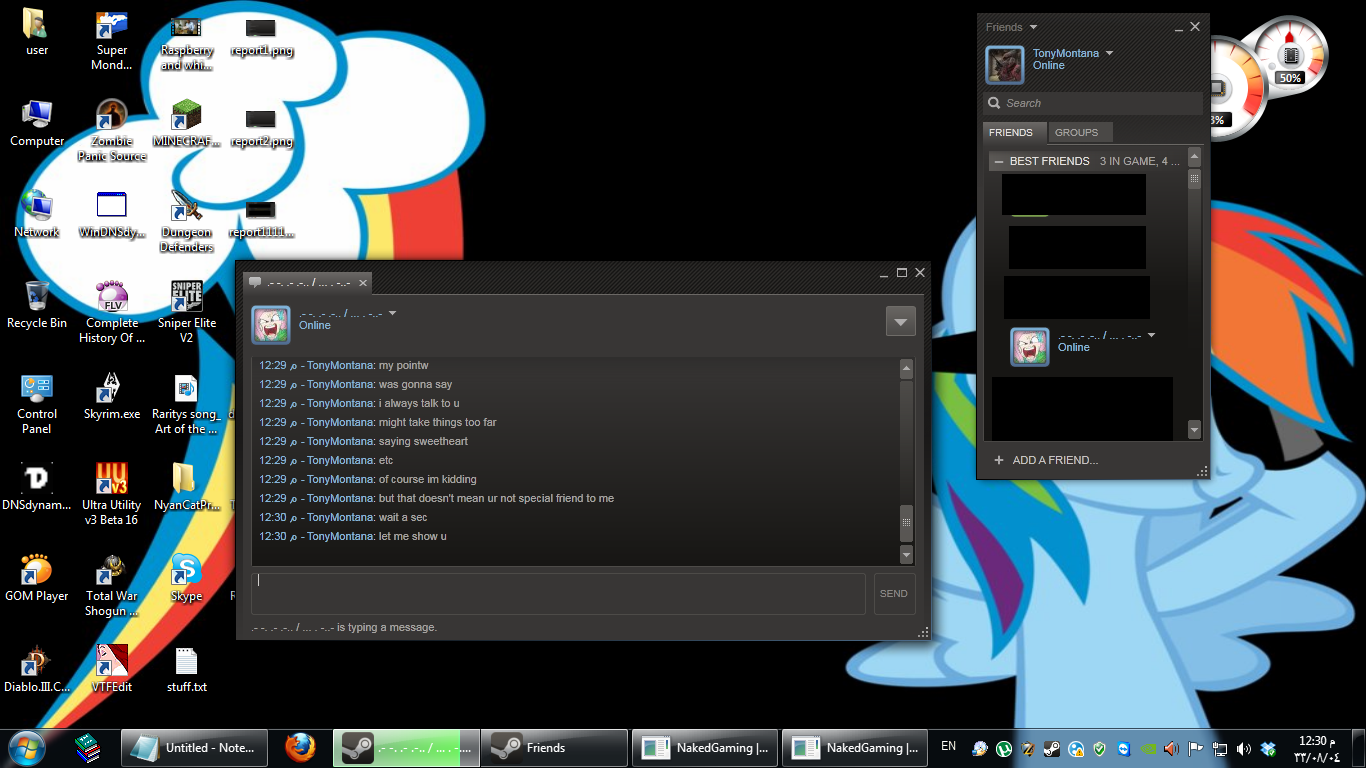Launch Firefox from taskbar
The height and width of the screenshot is (768, 1366).
300,747
